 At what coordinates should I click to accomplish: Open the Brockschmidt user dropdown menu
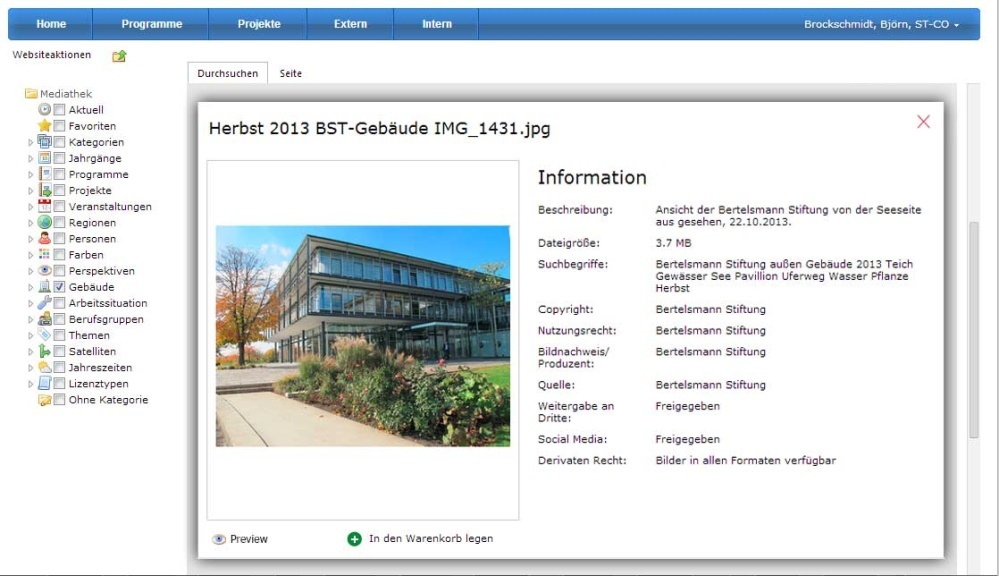pyautogui.click(x=881, y=24)
